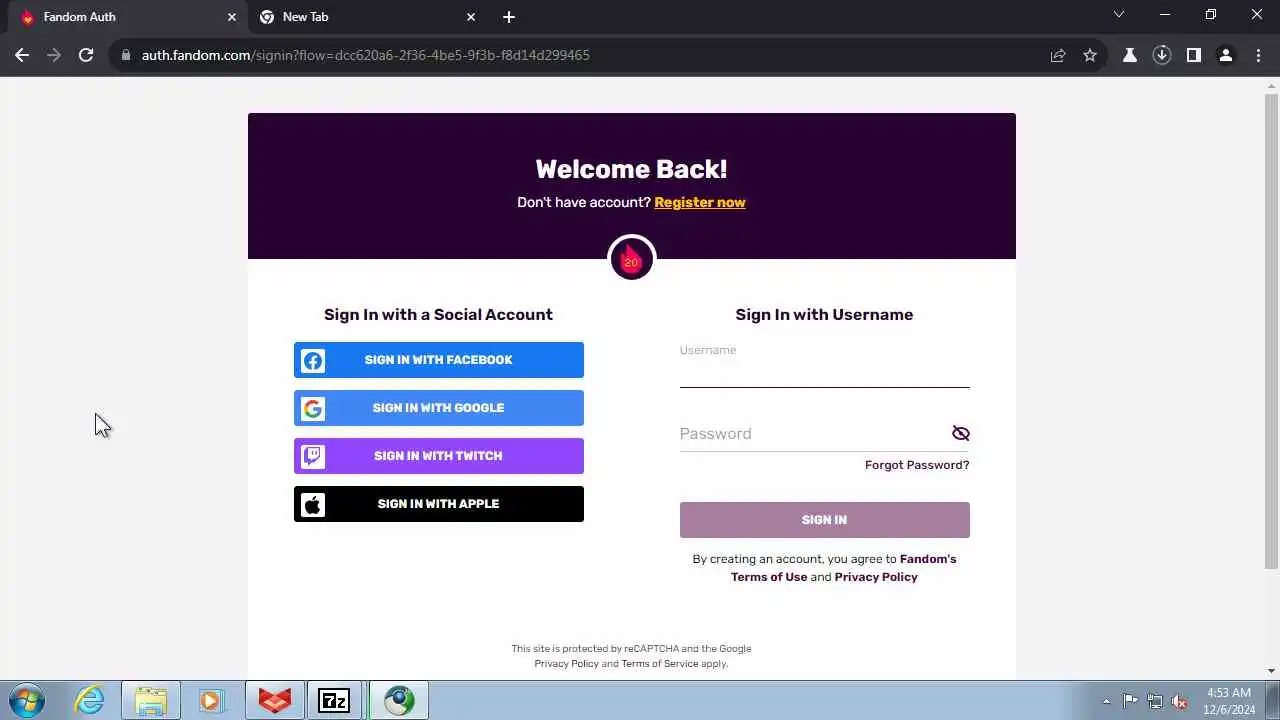
Task: Click the Apple logo icon
Action: pyautogui.click(x=313, y=504)
